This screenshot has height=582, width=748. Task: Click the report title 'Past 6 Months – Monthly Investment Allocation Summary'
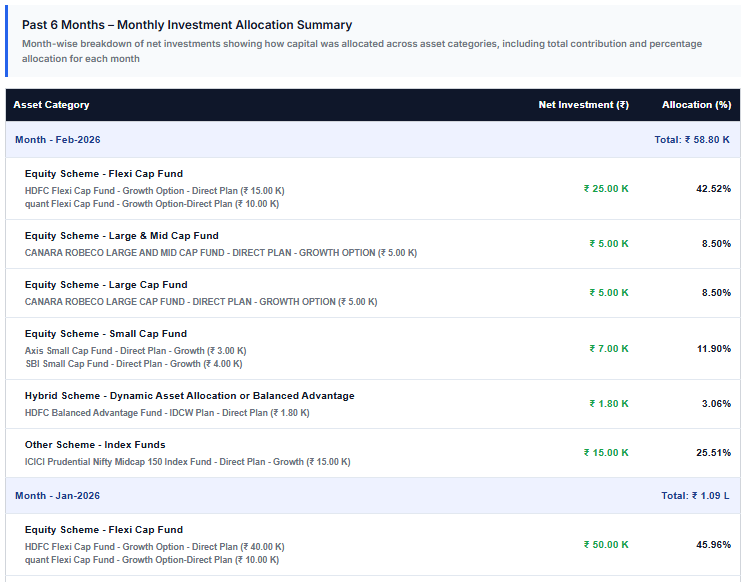click(187, 25)
